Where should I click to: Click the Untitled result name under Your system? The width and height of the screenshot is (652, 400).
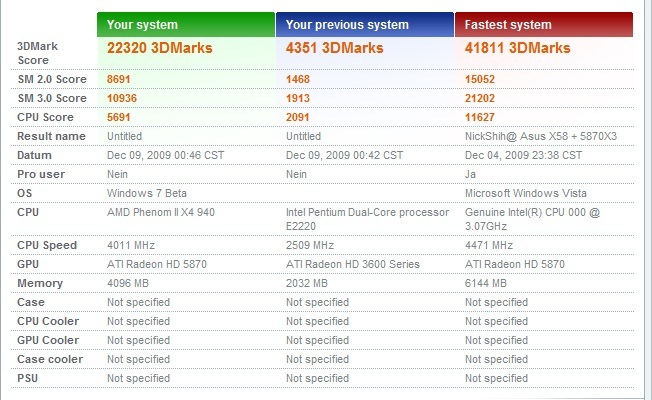tap(124, 136)
